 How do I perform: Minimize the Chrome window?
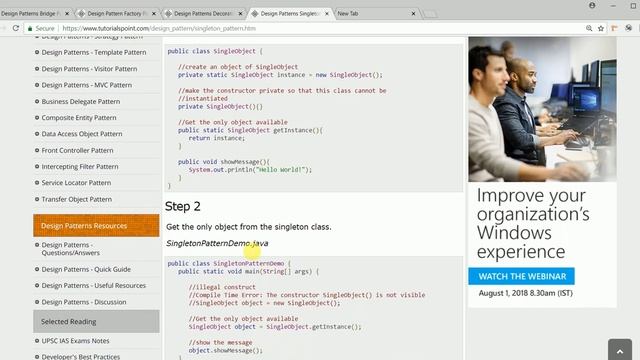(x=613, y=6)
